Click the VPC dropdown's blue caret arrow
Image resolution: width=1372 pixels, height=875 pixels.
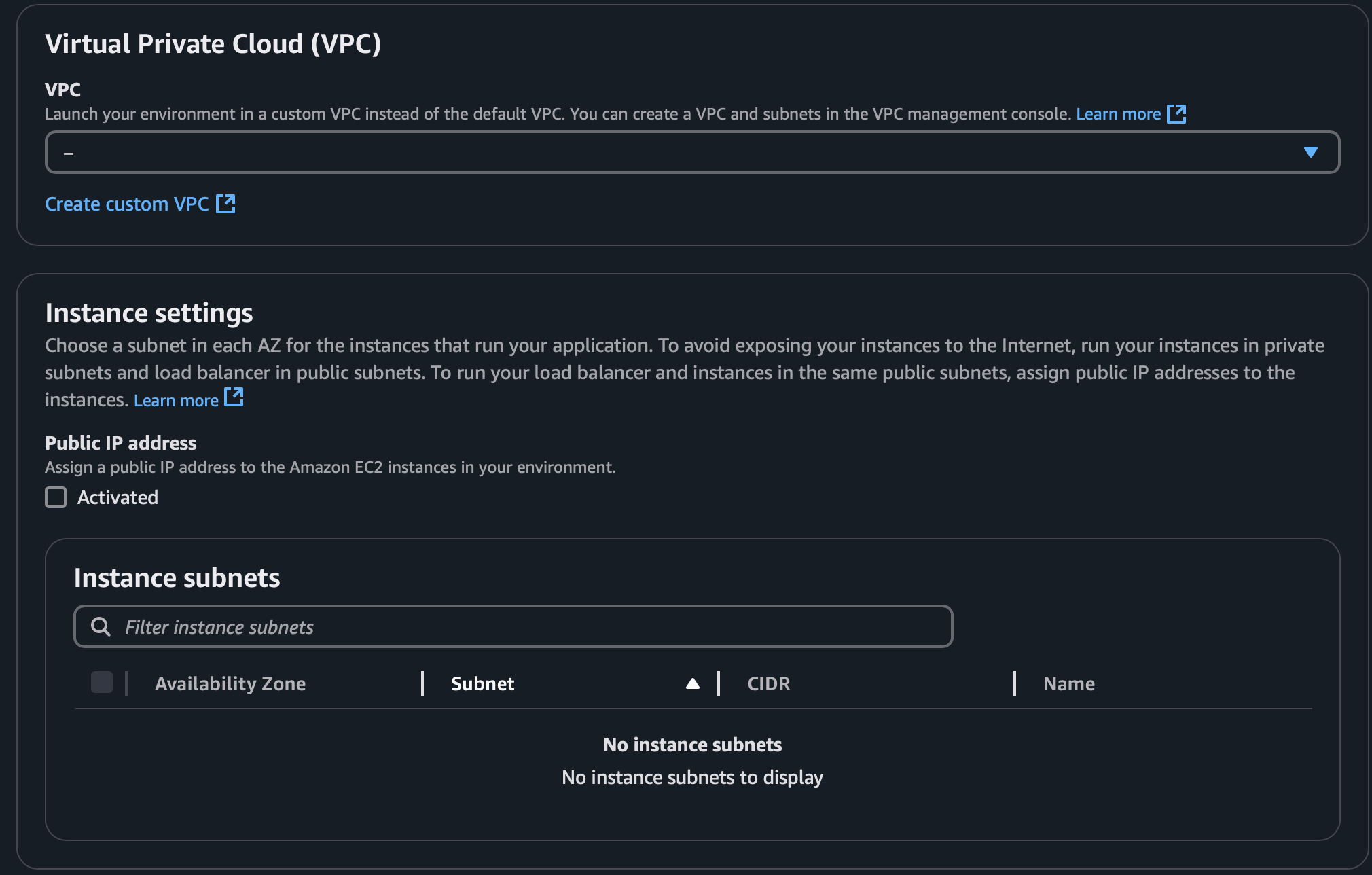pyautogui.click(x=1310, y=152)
